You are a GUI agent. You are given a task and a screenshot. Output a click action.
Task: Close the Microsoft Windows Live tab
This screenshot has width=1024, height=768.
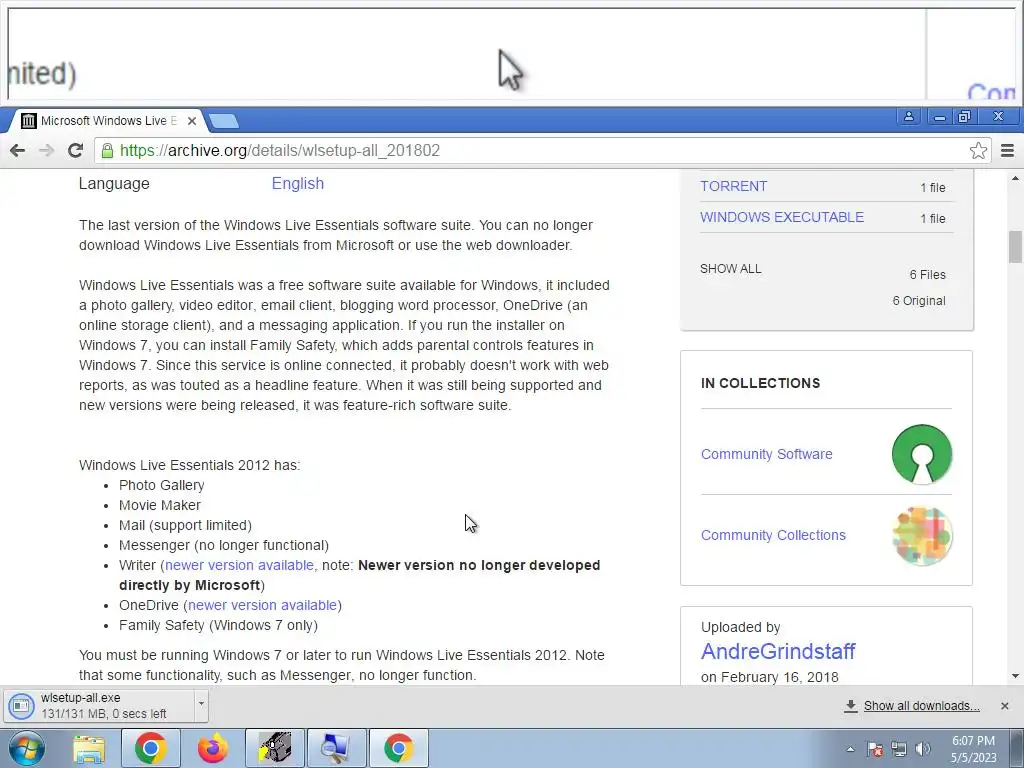(x=191, y=121)
